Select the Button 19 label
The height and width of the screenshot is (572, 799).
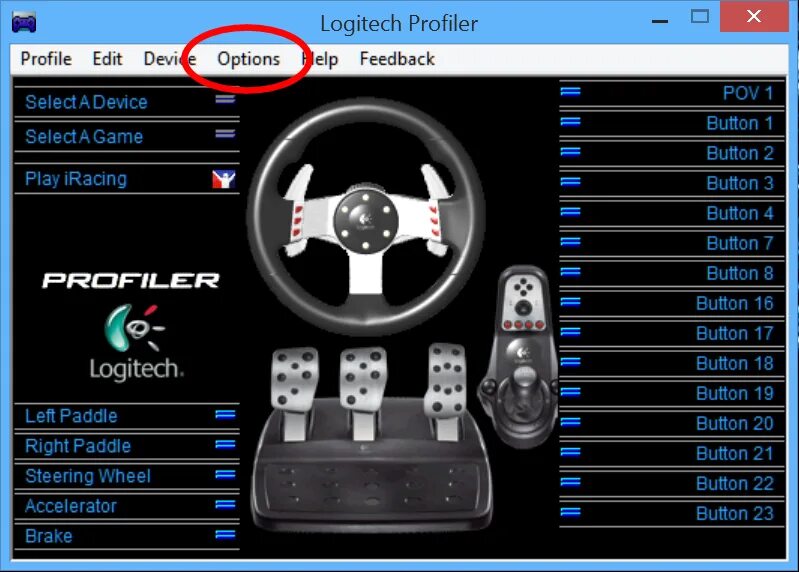735,394
